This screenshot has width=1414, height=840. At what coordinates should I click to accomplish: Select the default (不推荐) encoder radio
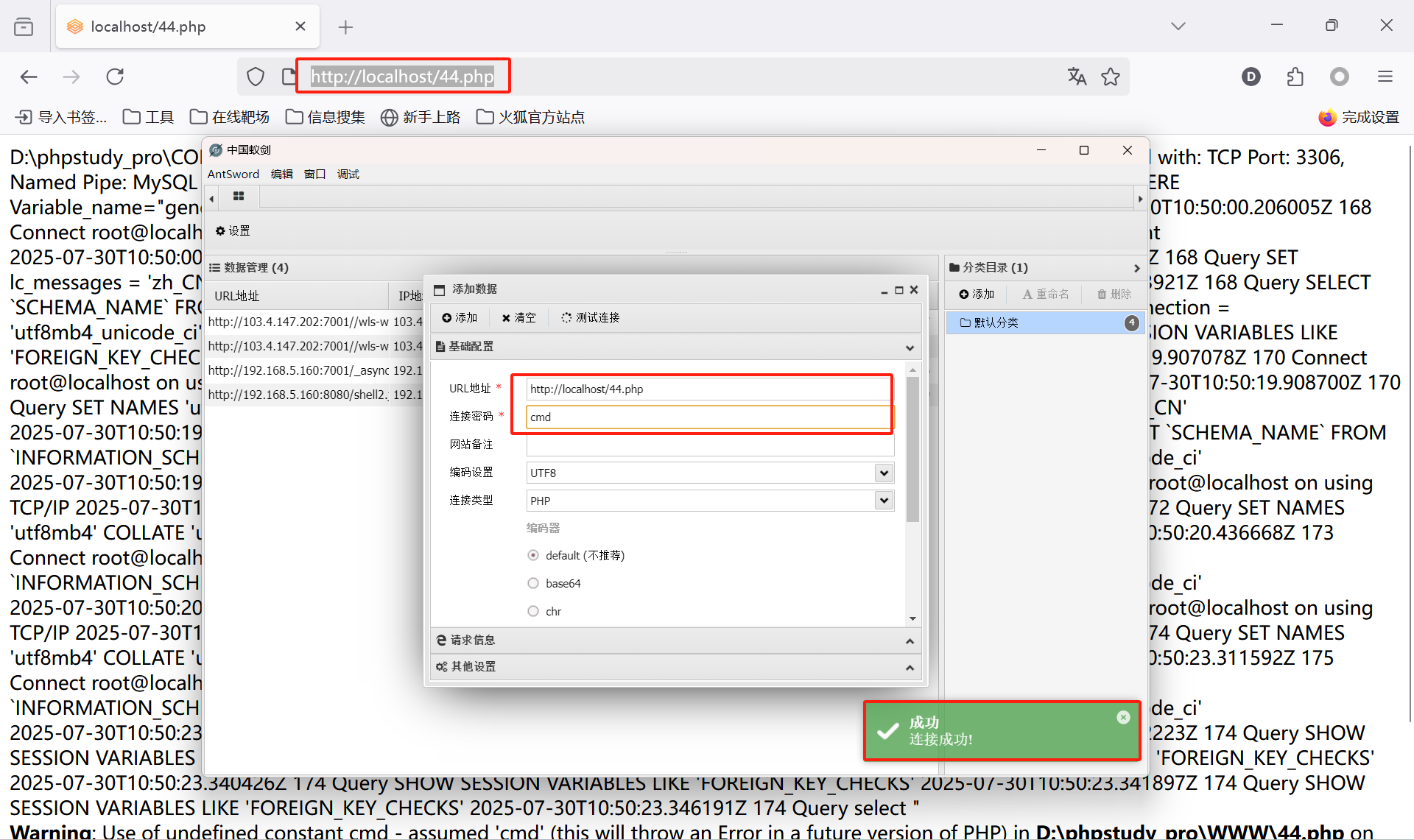pyautogui.click(x=533, y=555)
